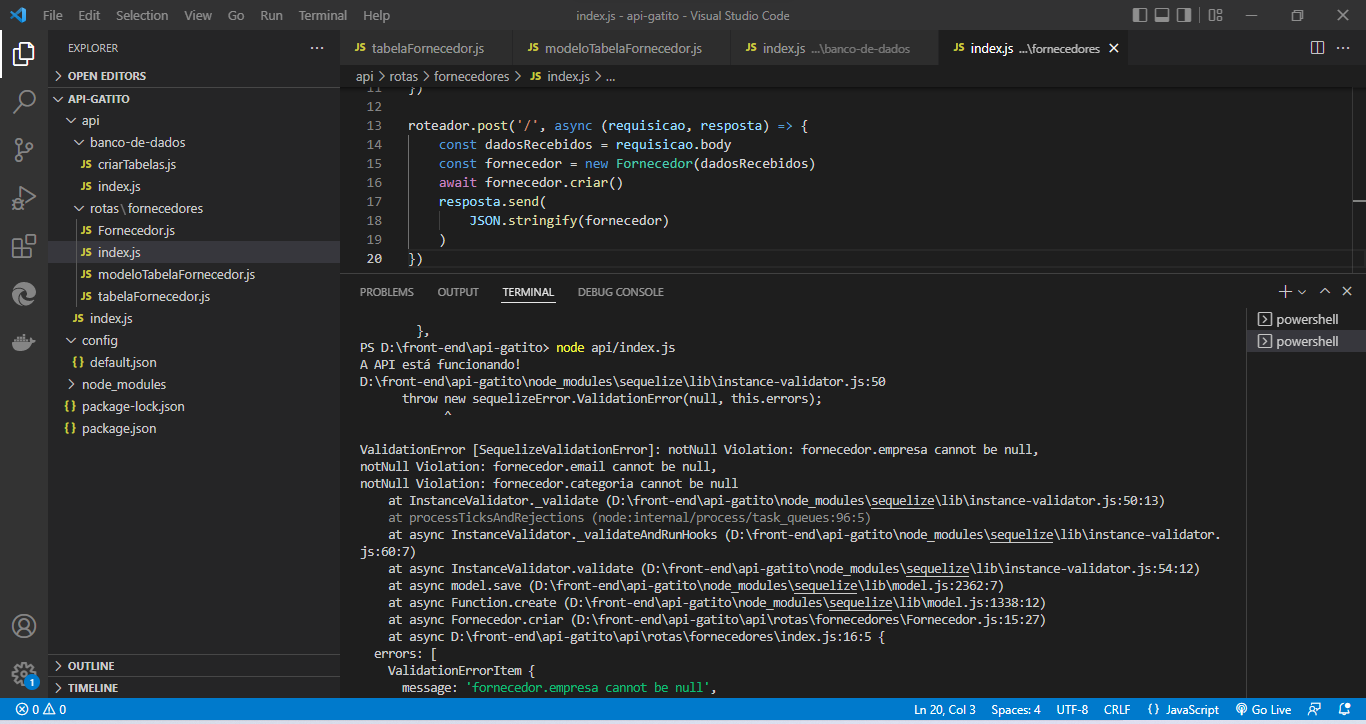Open package.json in the explorer
The height and width of the screenshot is (724, 1366).
click(194, 428)
